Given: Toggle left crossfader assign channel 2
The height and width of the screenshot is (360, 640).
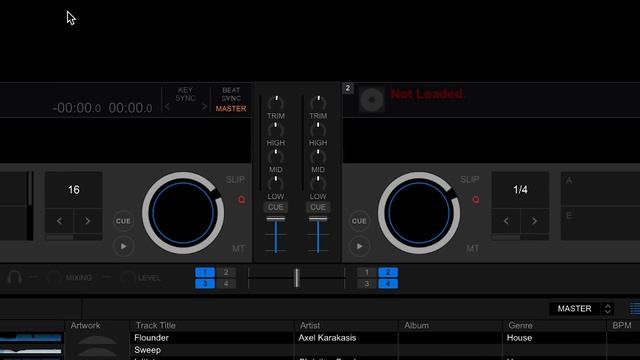Looking at the screenshot, I should (226, 272).
